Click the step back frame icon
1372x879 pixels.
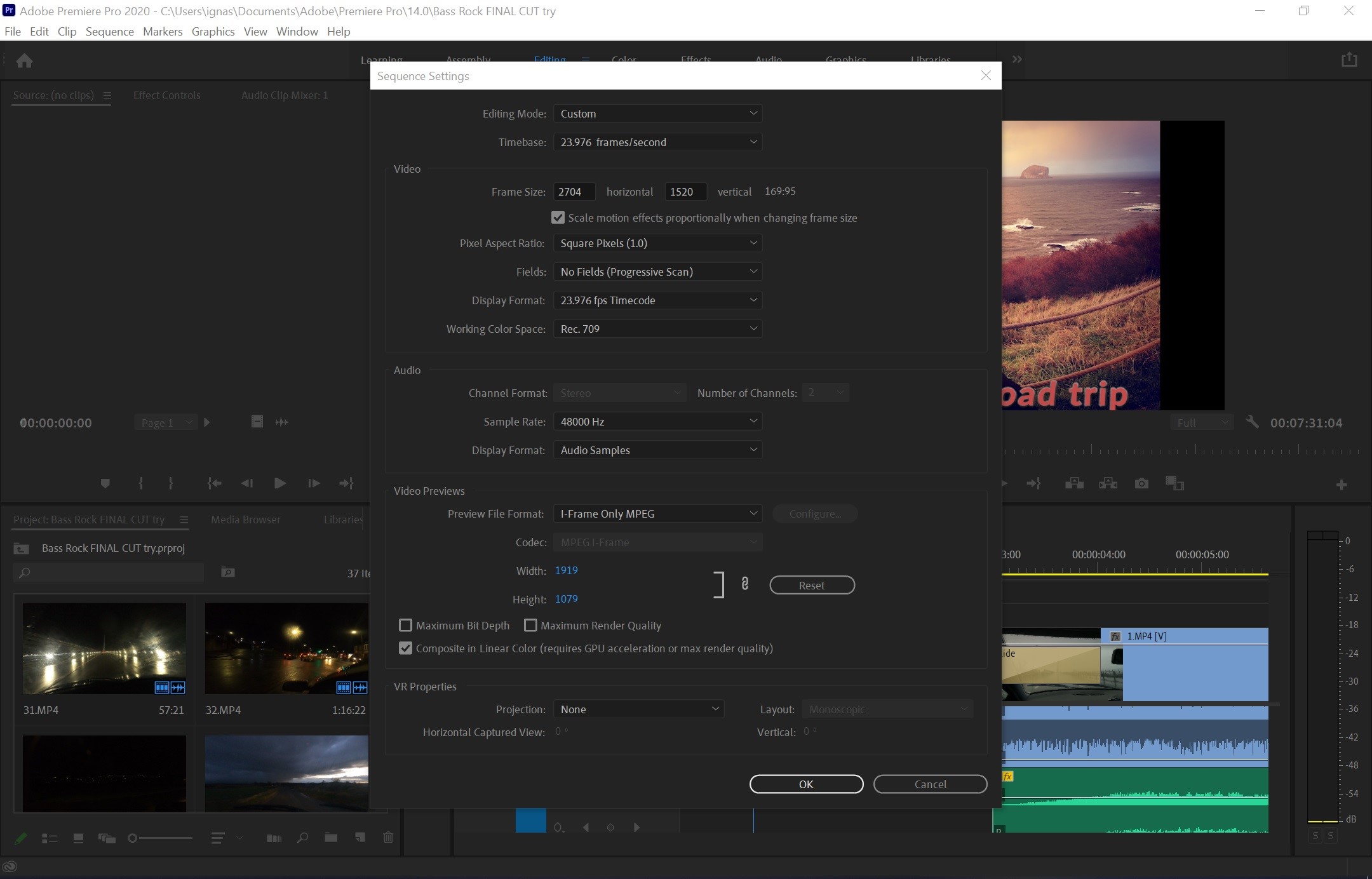pyautogui.click(x=246, y=484)
